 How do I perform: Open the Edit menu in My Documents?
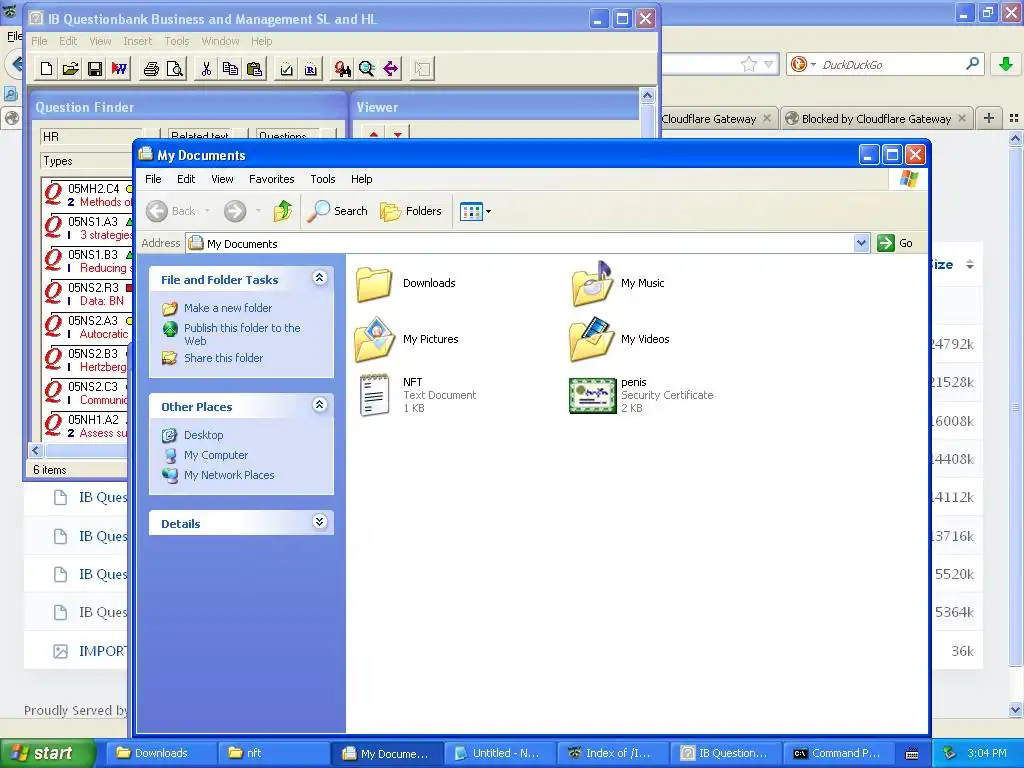[186, 179]
